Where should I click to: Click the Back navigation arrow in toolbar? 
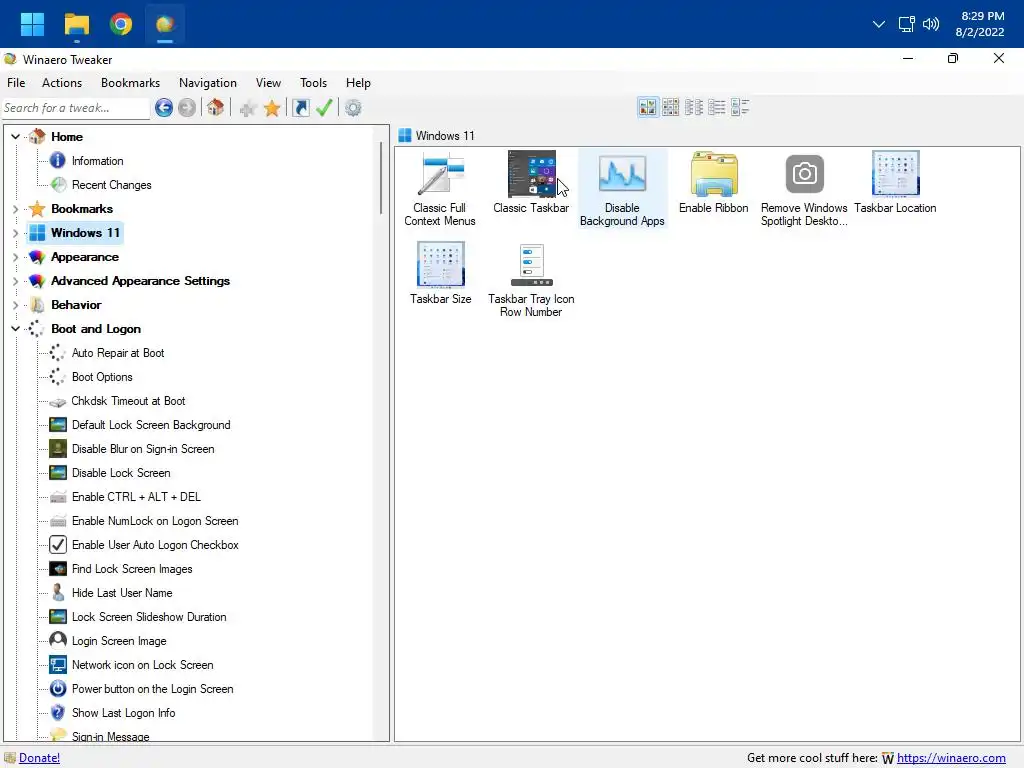pos(164,108)
